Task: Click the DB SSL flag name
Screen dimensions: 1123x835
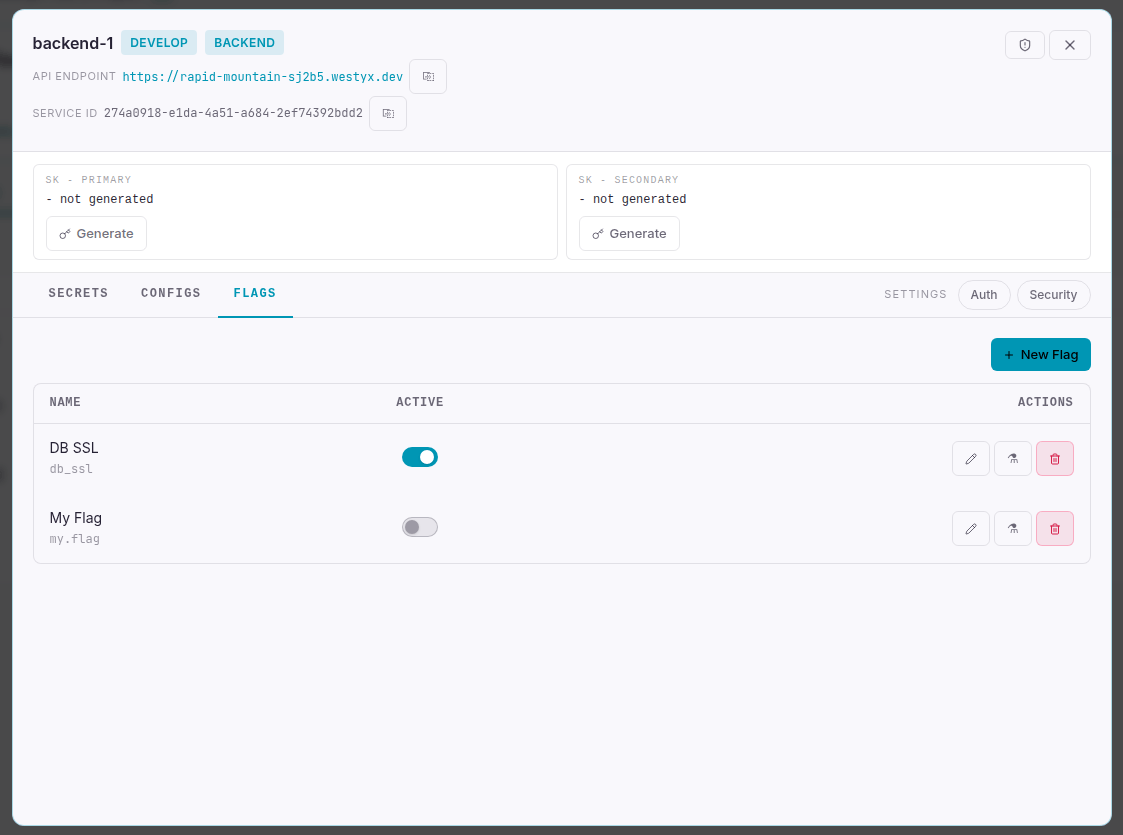Action: 74,448
